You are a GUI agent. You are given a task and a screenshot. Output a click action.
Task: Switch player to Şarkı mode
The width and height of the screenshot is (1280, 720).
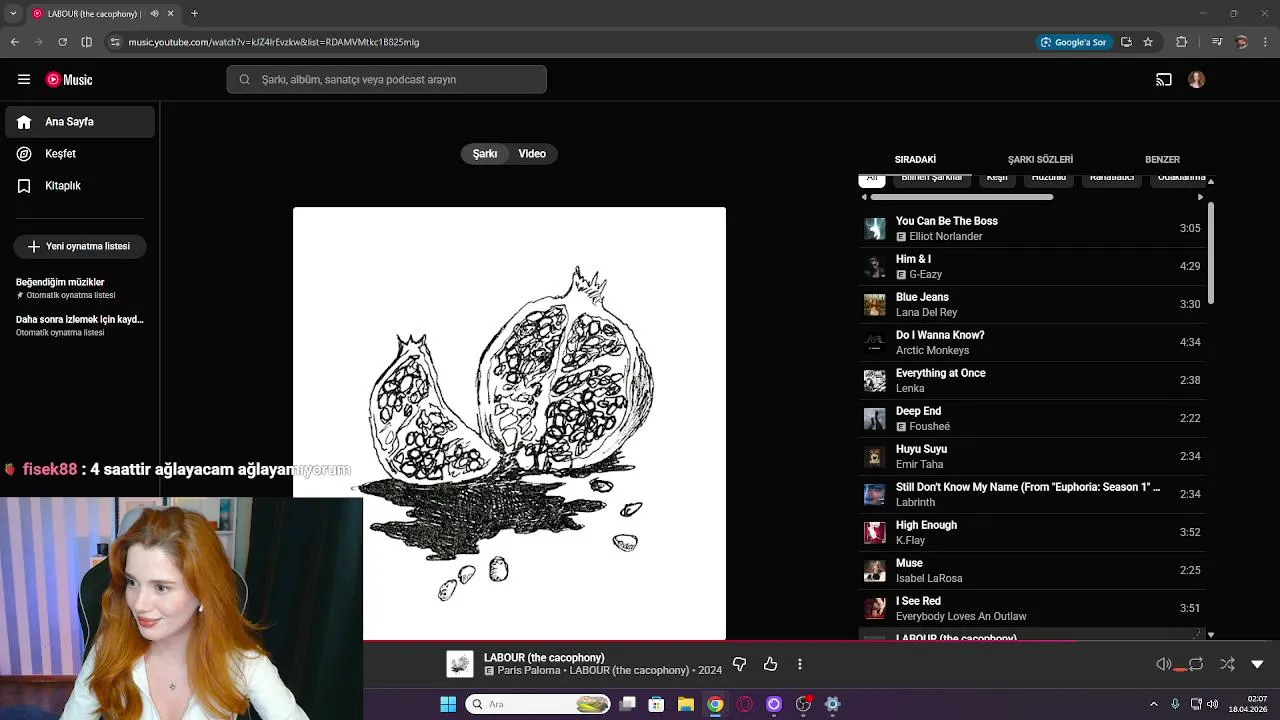click(485, 154)
